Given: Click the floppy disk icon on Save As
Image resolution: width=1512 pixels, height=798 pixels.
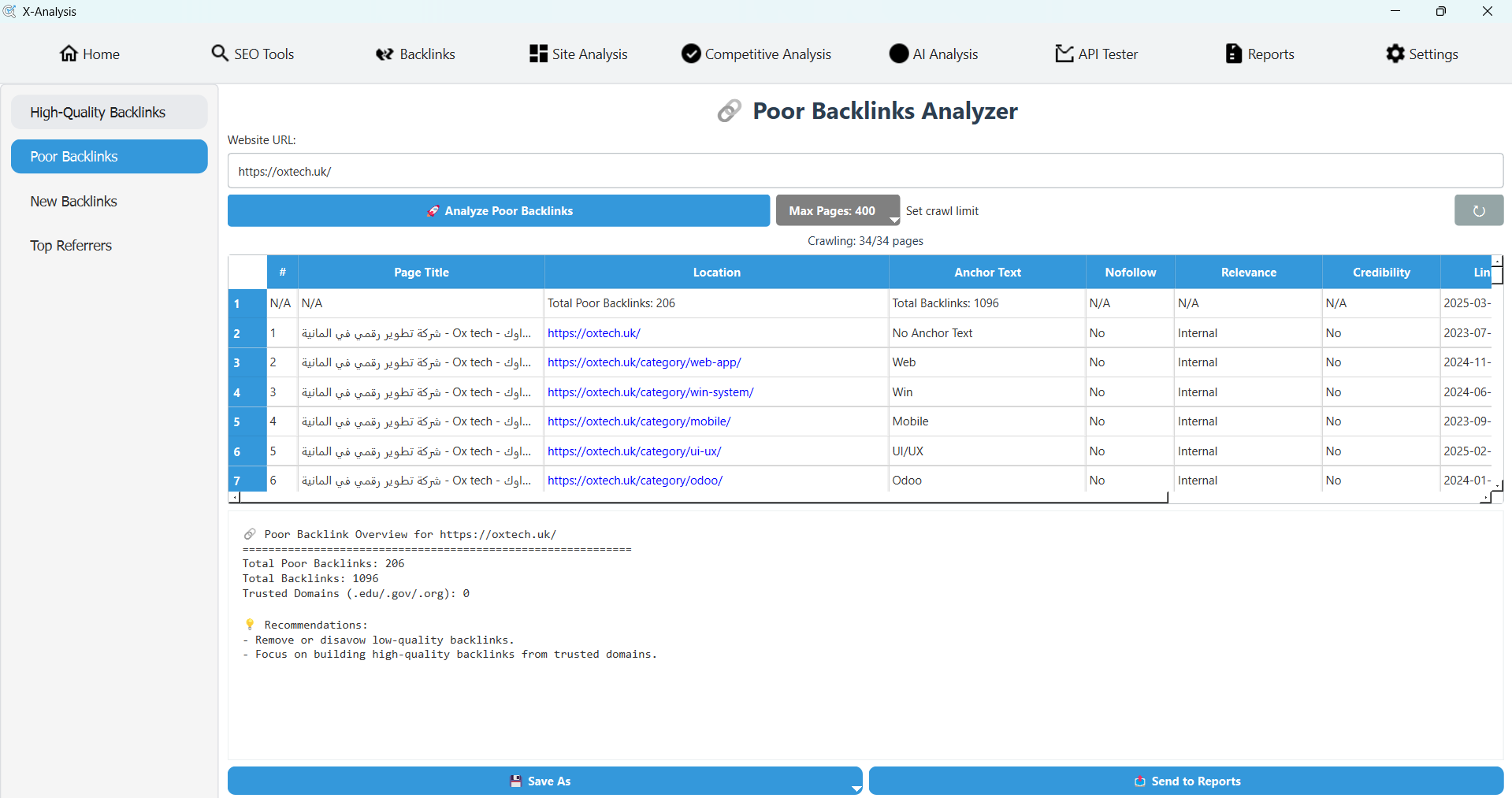Looking at the screenshot, I should (516, 781).
